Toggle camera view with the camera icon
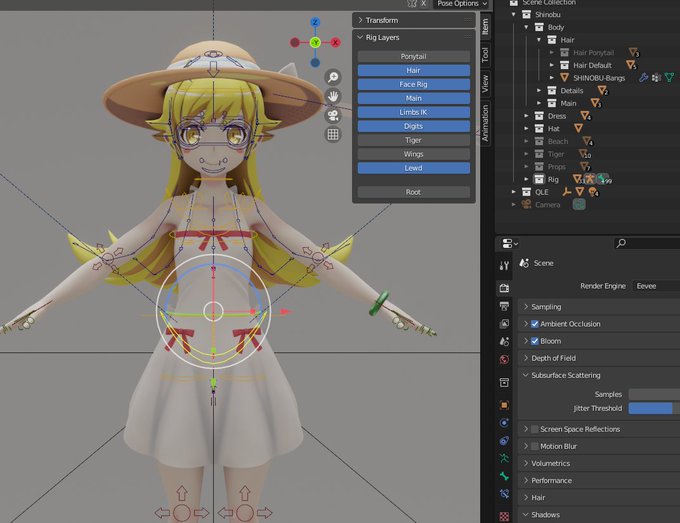Image resolution: width=680 pixels, height=523 pixels. [x=333, y=115]
